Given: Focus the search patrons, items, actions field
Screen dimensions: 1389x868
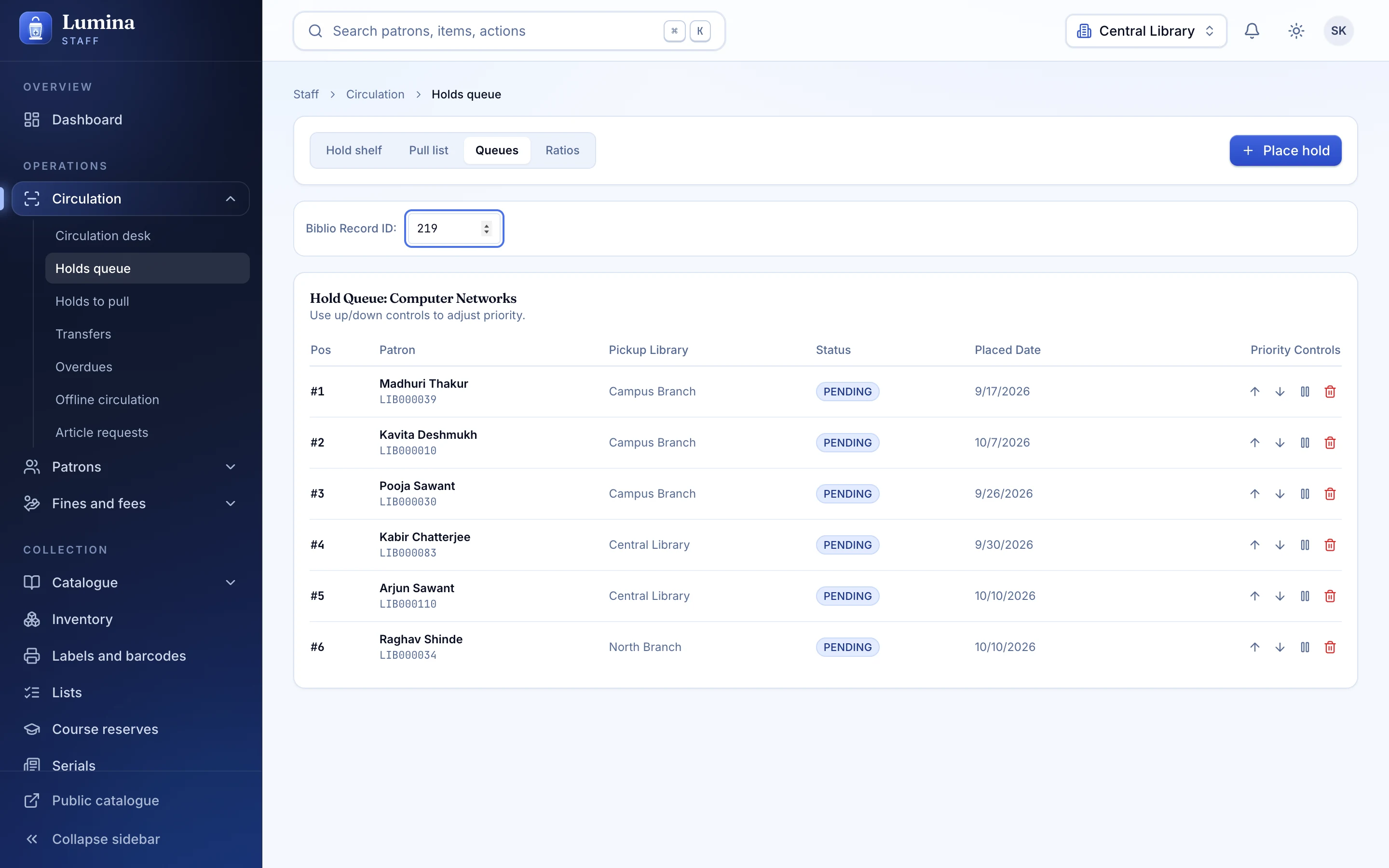Looking at the screenshot, I should click(509, 31).
